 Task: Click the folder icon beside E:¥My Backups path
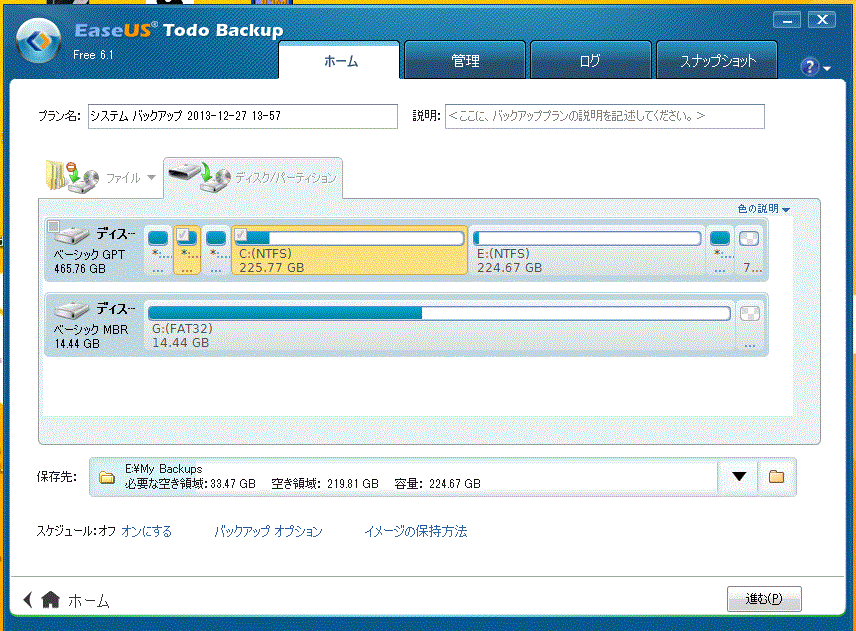coord(107,478)
